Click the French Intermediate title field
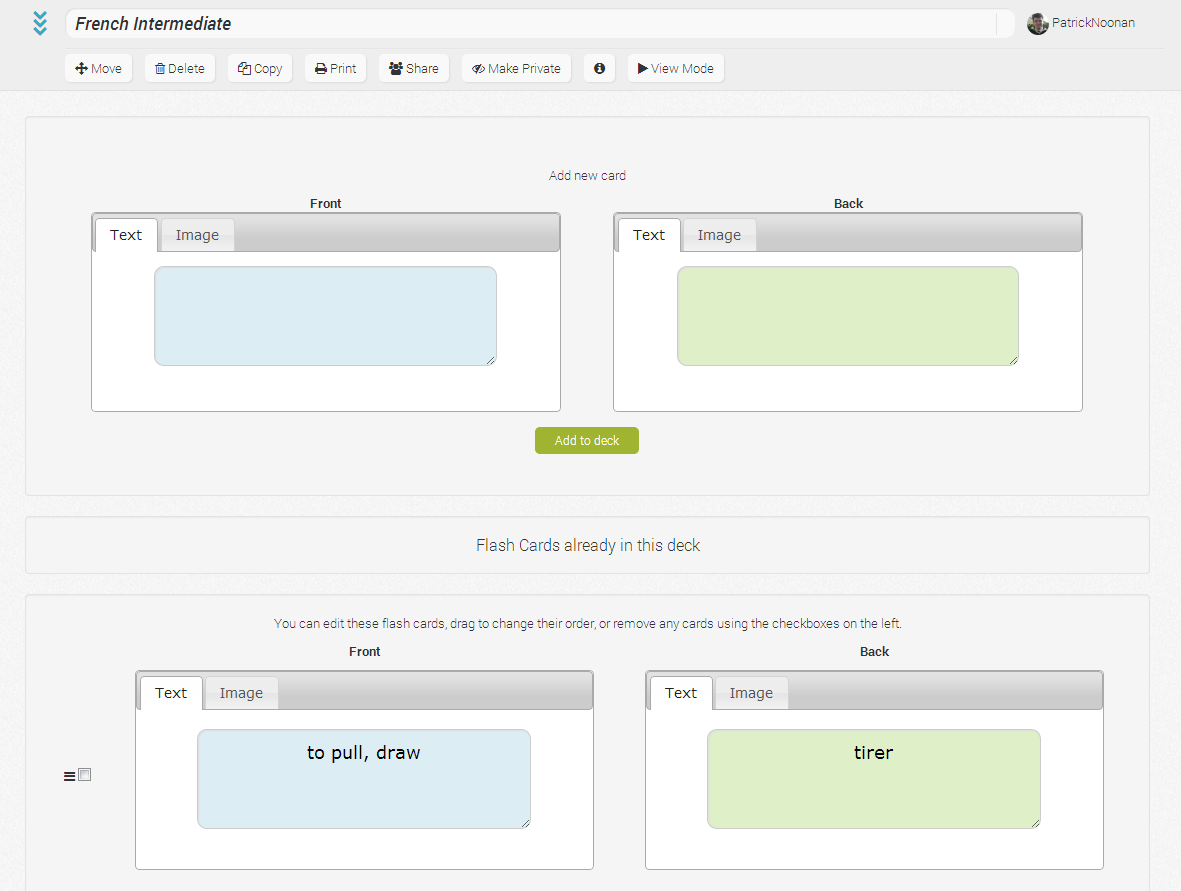Image resolution: width=1181 pixels, height=891 pixels. click(530, 24)
